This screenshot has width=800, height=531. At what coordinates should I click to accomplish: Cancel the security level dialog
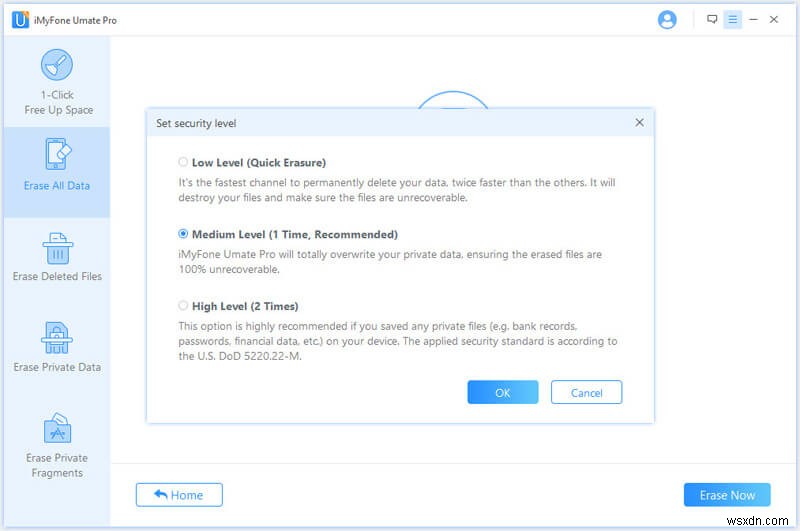pyautogui.click(x=586, y=392)
